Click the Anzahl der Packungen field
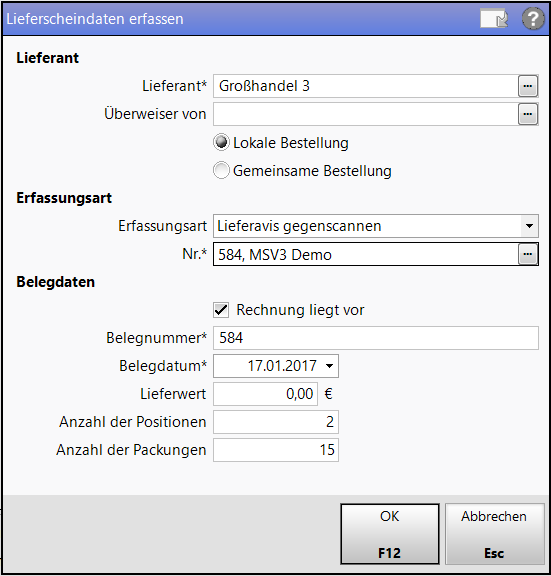The width and height of the screenshot is (551, 576). 276,450
